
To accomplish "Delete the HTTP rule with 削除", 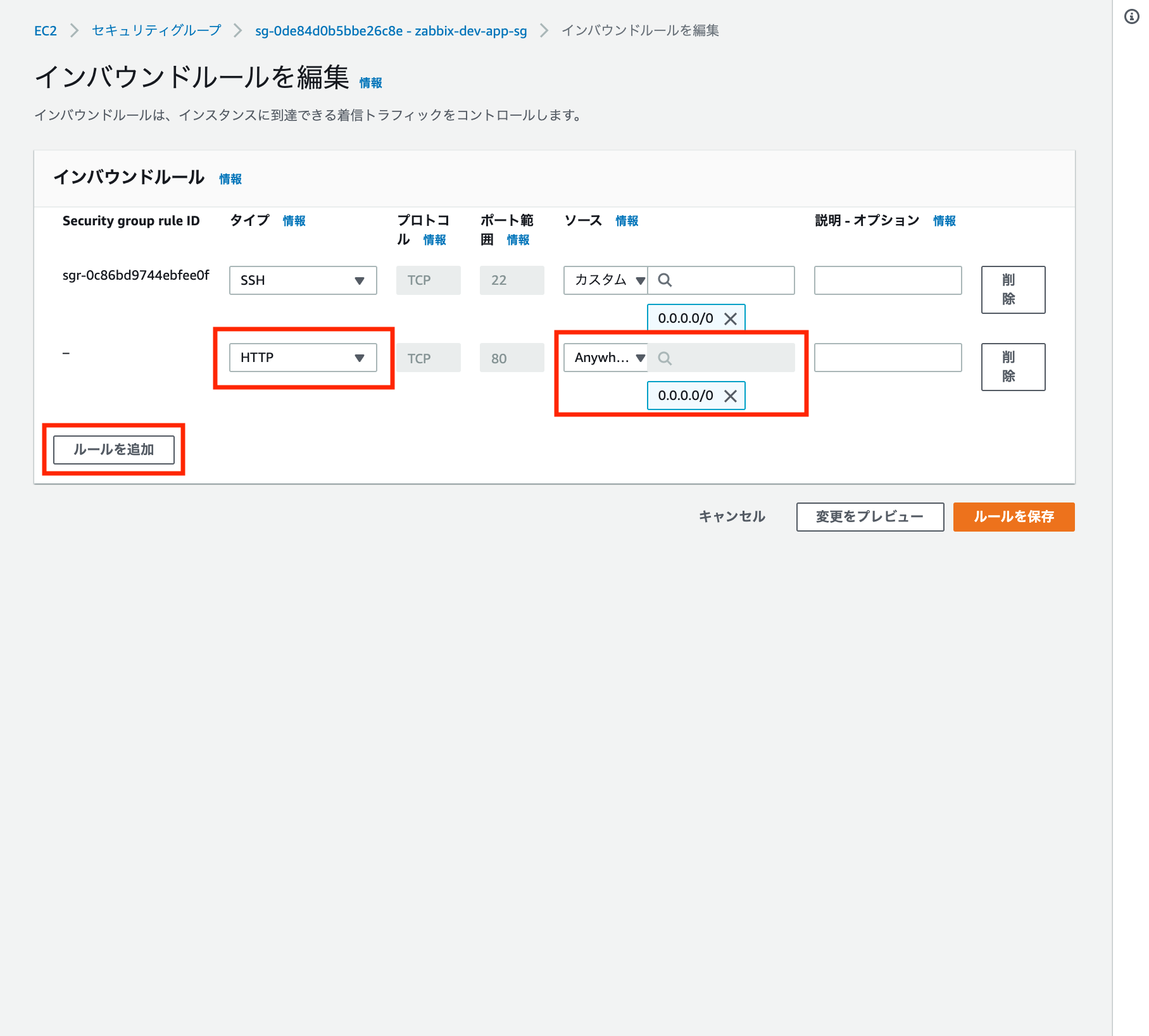I will 1013,367.
